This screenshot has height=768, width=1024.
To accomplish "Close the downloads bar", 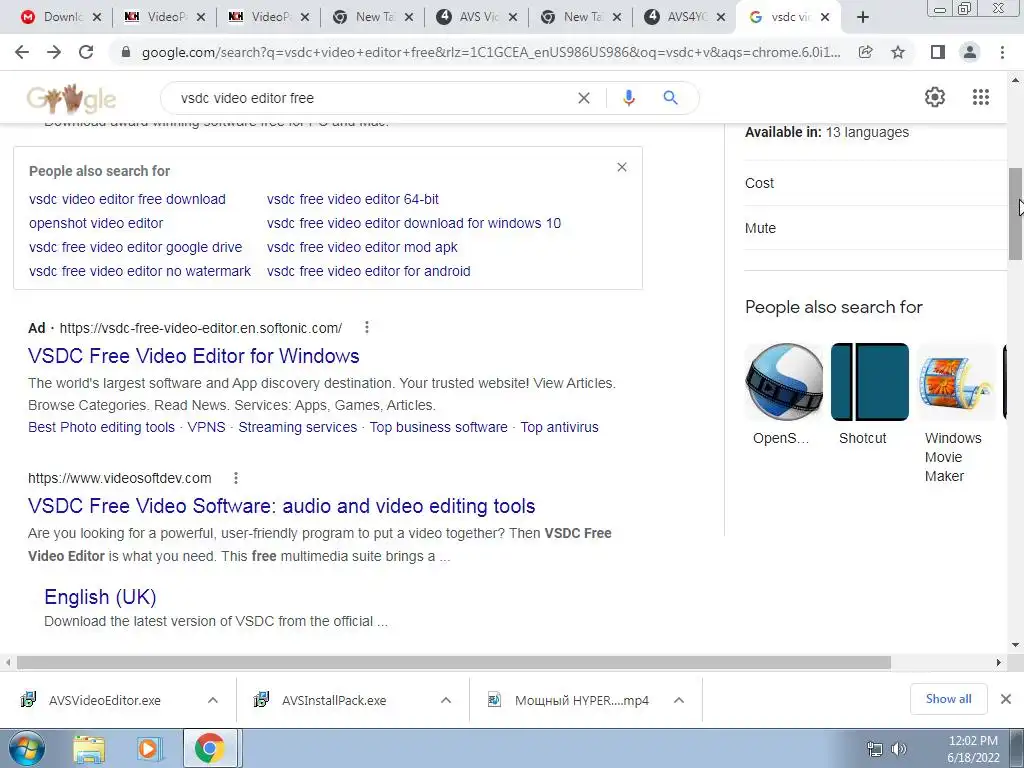I will coord(1006,699).
